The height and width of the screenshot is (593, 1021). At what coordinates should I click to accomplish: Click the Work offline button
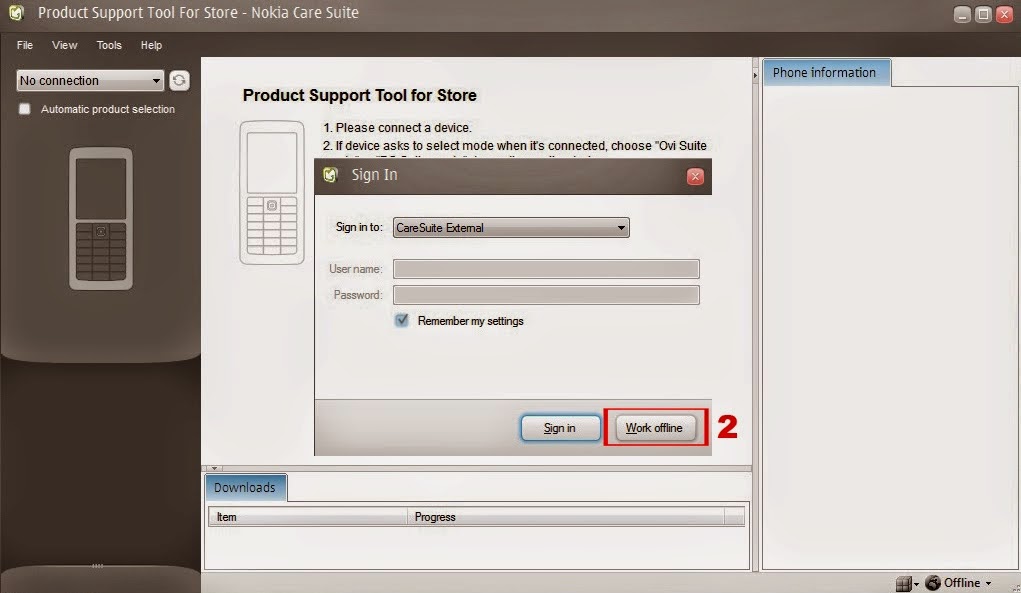pyautogui.click(x=654, y=428)
